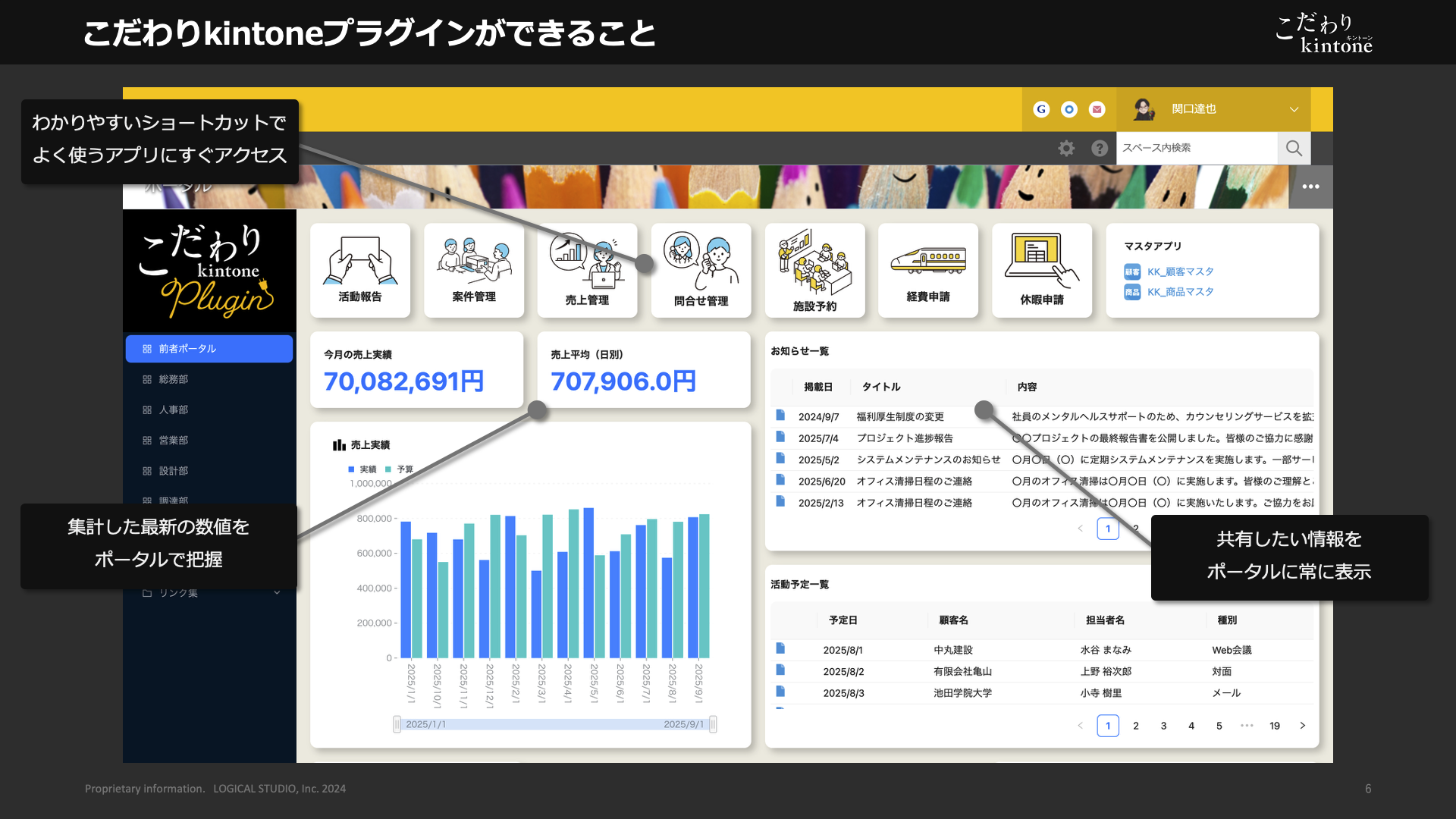The height and width of the screenshot is (819, 1456).
Task: Select 営業部 in sidebar
Action: click(209, 440)
